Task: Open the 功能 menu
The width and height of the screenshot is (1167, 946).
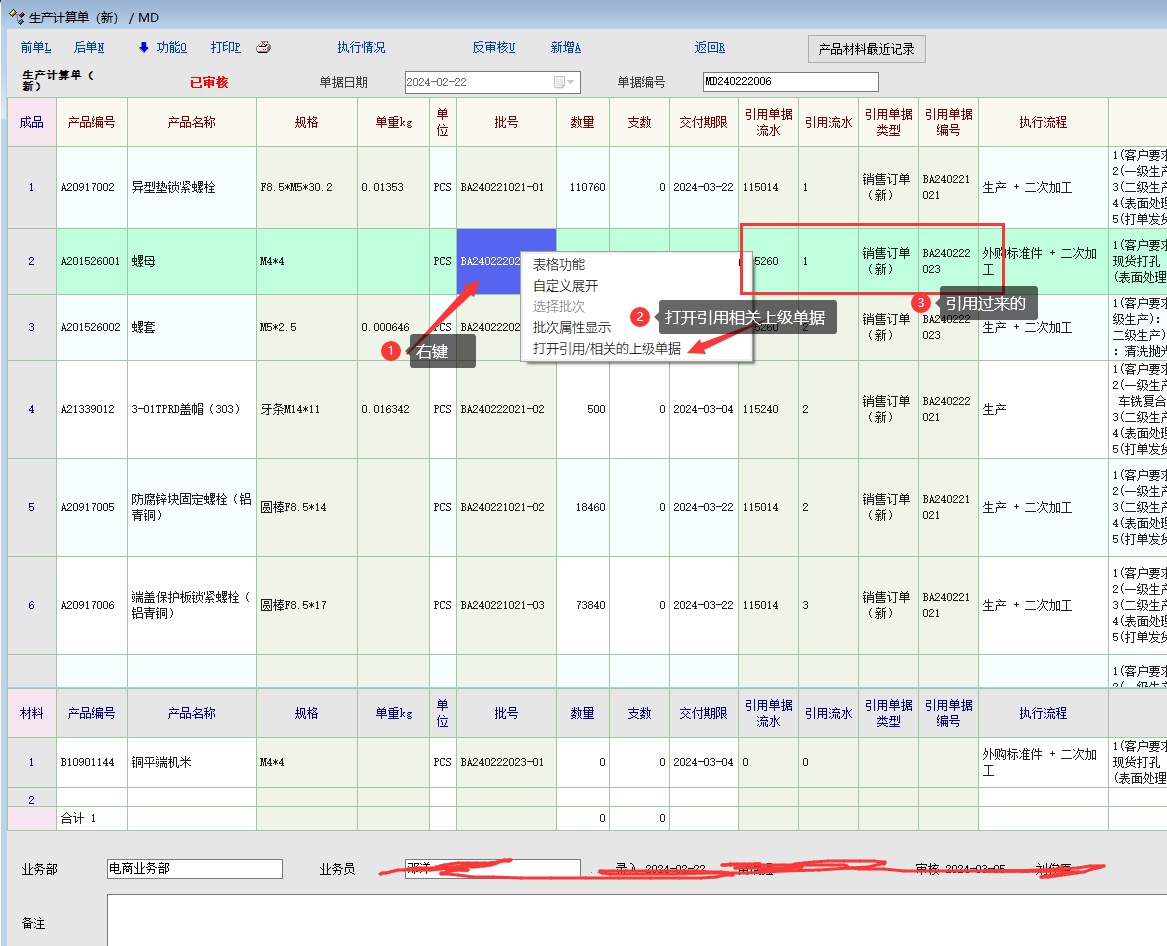Action: pyautogui.click(x=171, y=47)
